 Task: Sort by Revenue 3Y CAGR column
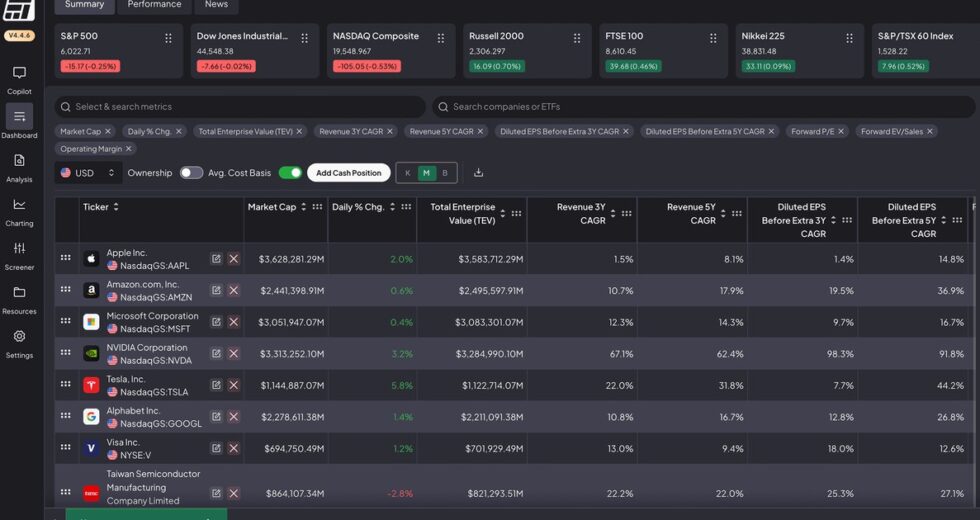tap(612, 214)
